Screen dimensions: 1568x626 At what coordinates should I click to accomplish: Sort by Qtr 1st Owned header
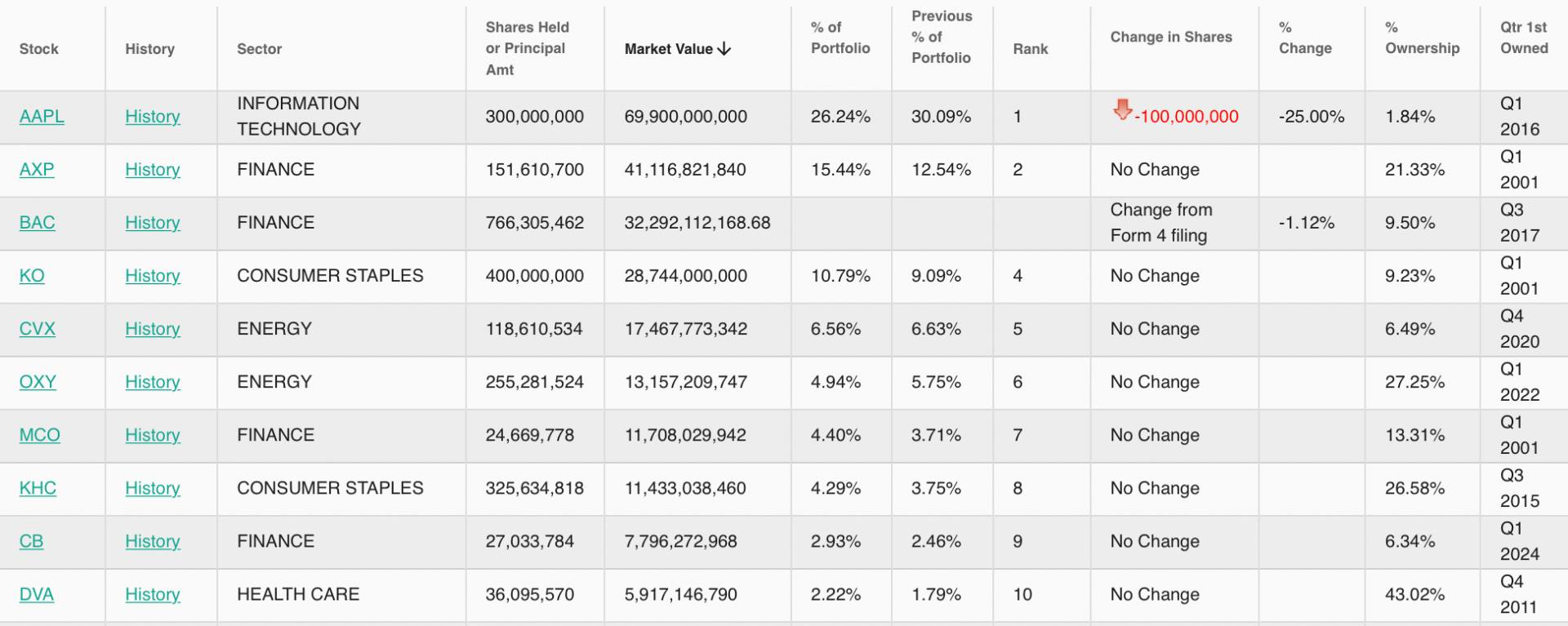(1524, 38)
